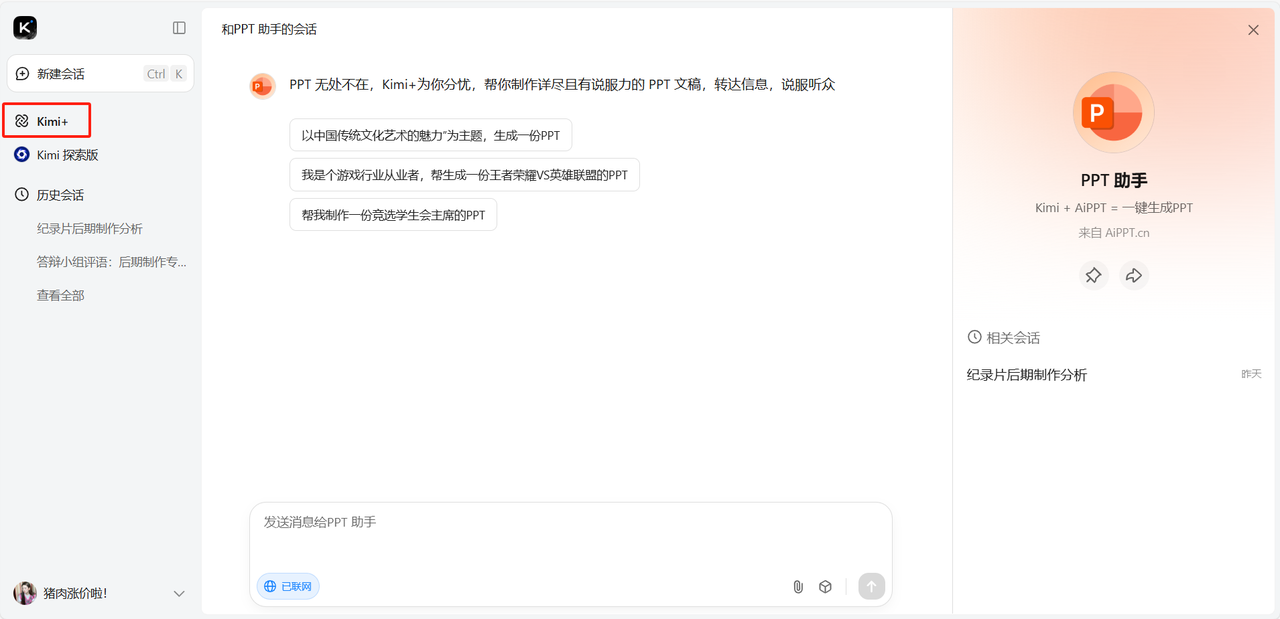Click the paperclip attach file icon
Image resolution: width=1280 pixels, height=619 pixels.
798,587
